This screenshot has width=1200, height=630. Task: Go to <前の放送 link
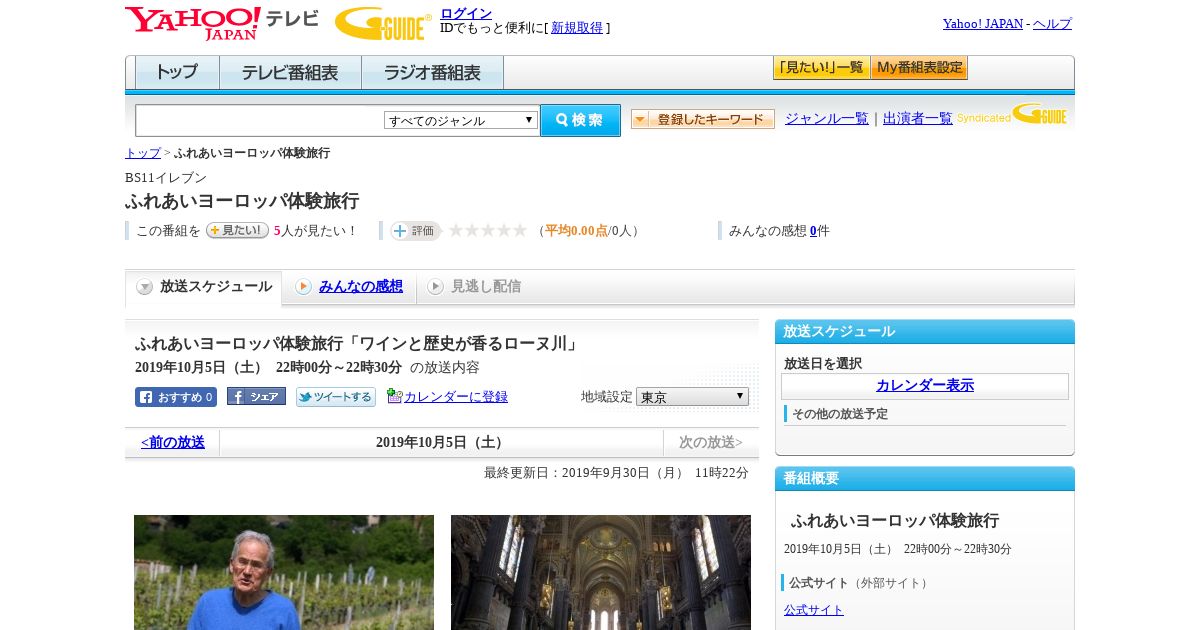(x=173, y=442)
